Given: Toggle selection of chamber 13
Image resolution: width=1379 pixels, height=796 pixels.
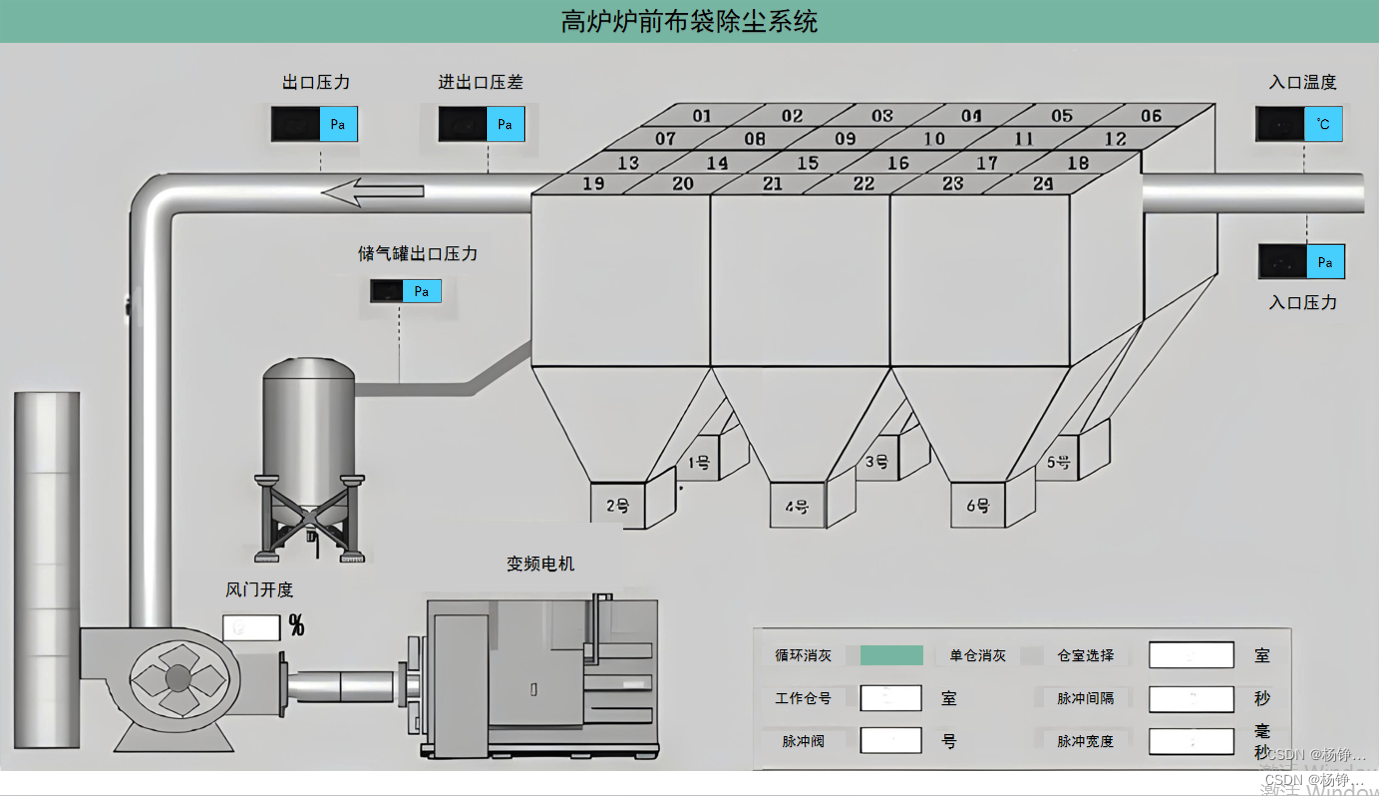Looking at the screenshot, I should (628, 161).
